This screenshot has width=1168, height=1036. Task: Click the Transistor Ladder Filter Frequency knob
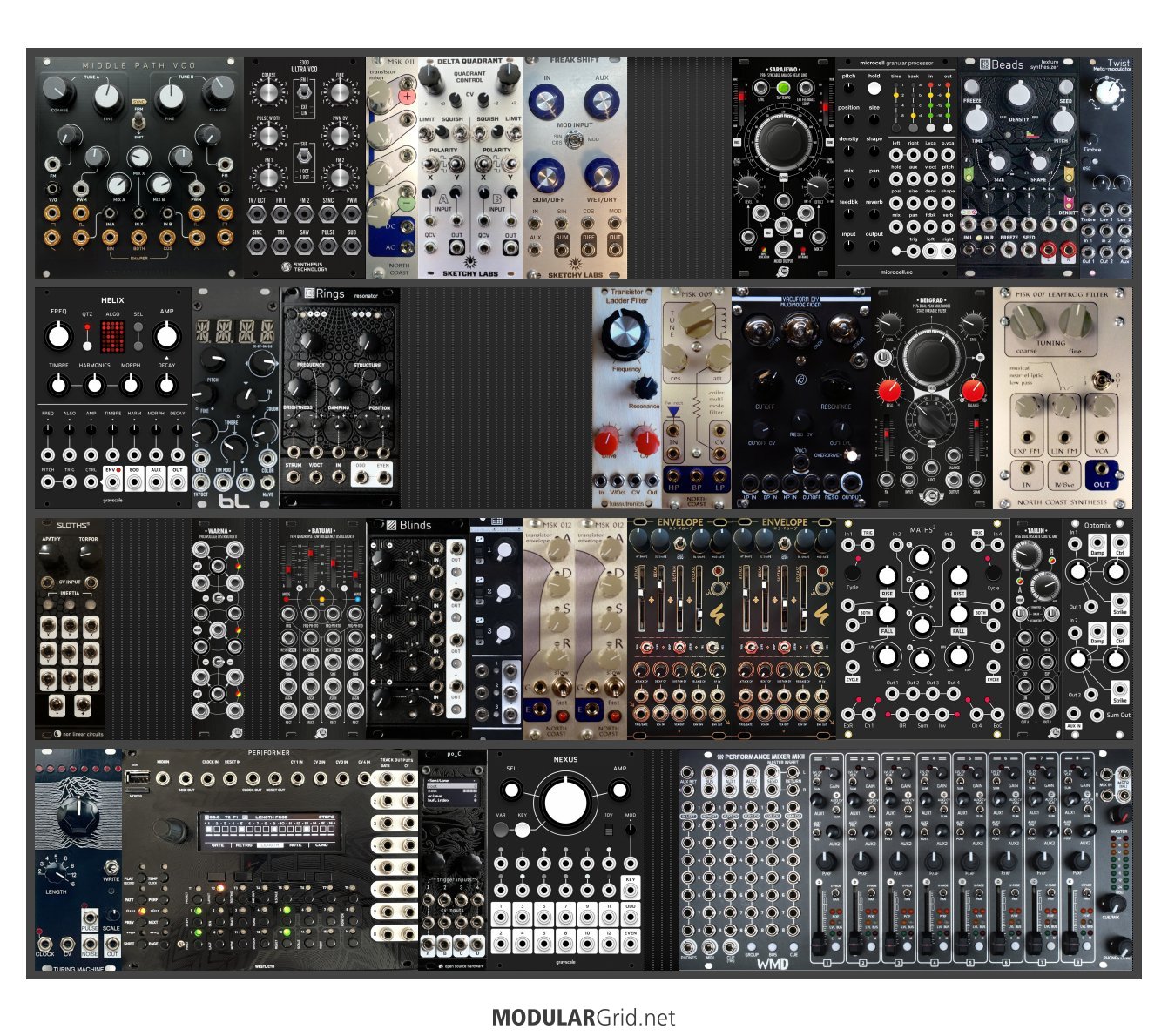click(625, 335)
